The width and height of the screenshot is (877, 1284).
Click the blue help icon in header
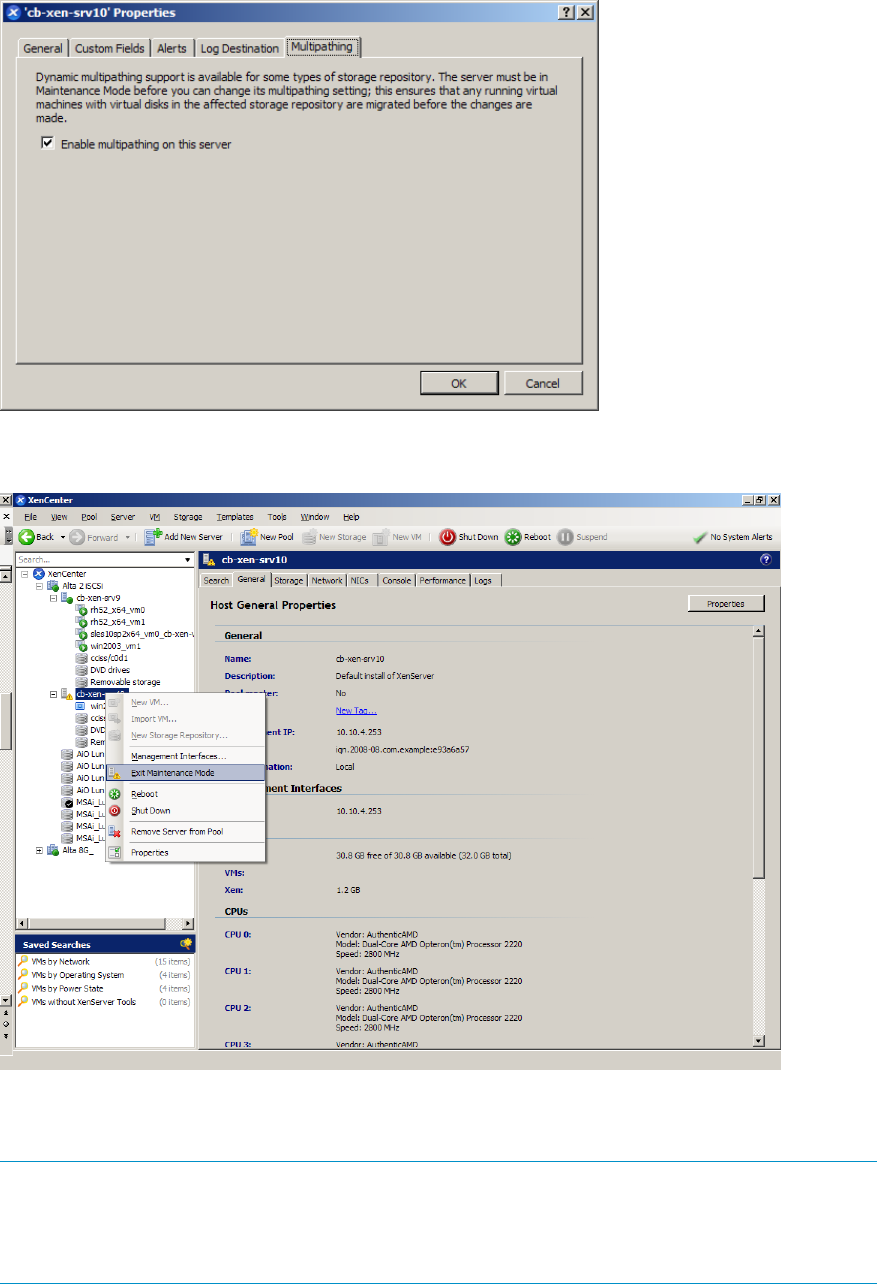765,561
